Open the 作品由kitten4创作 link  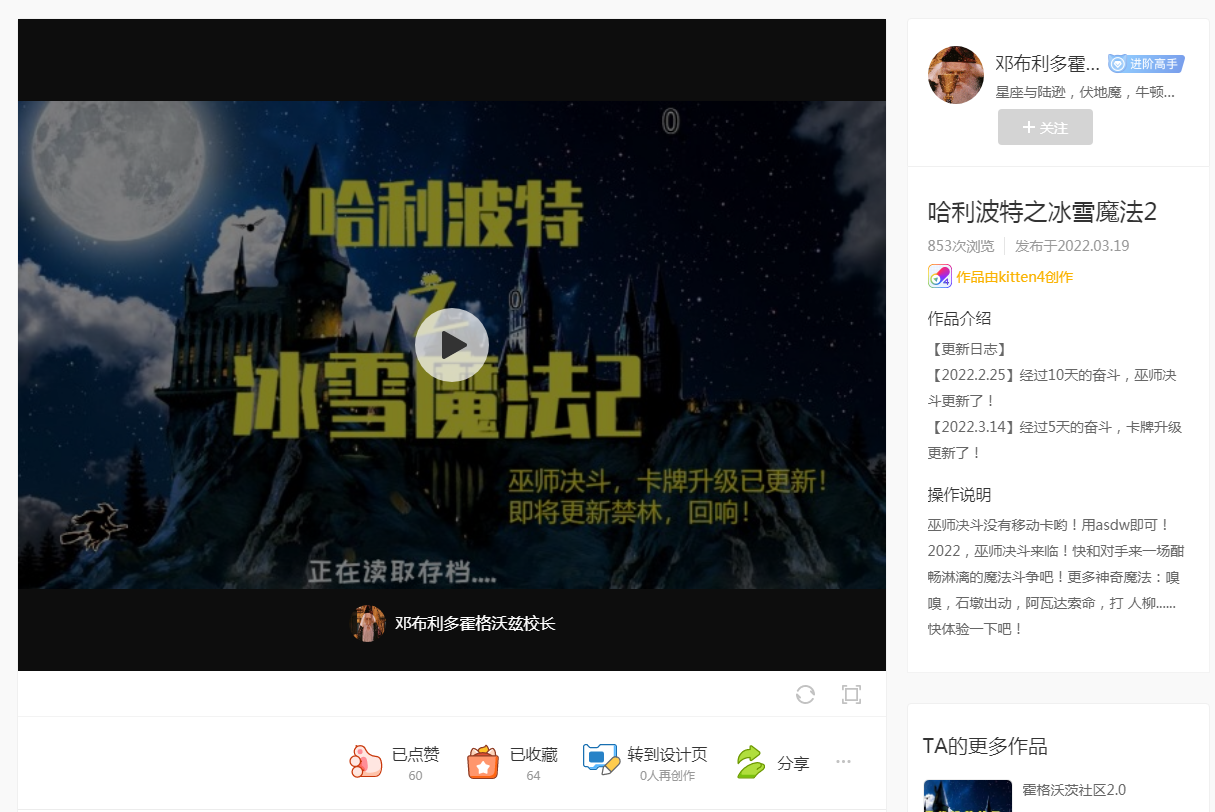(x=1014, y=277)
